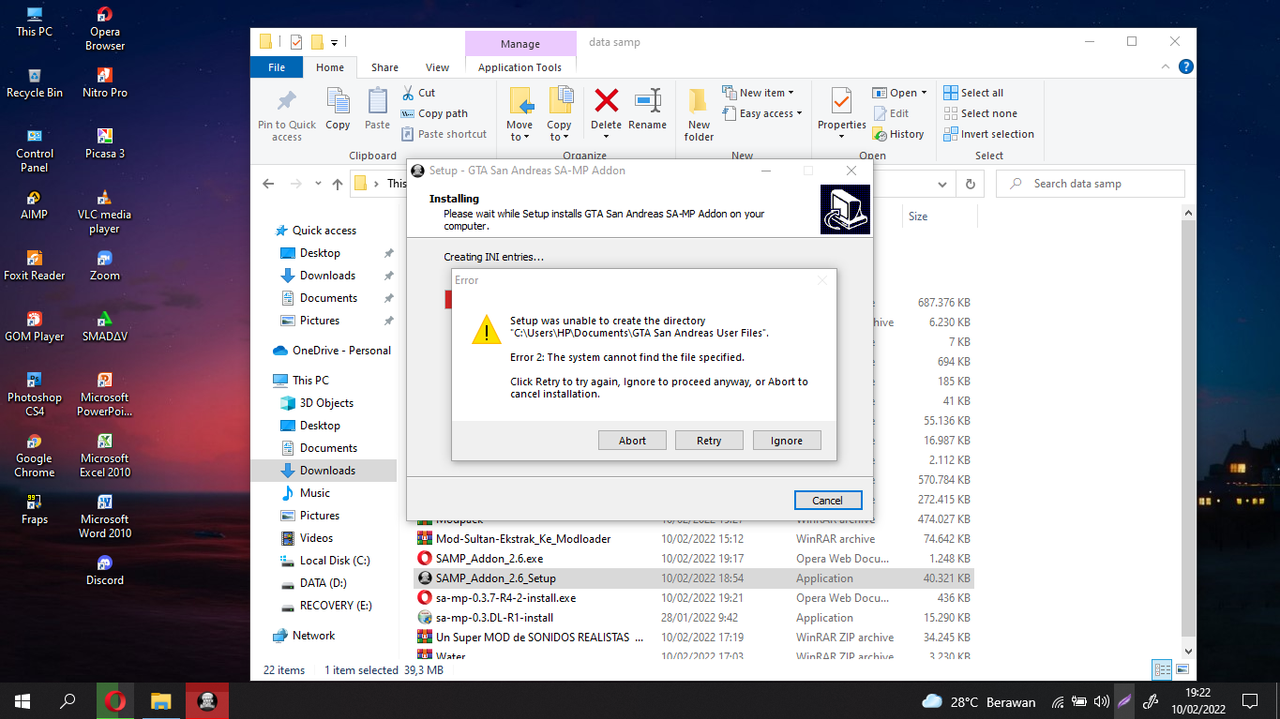Screen dimensions: 1280x719
Task: Click the Search data samp field
Action: pyautogui.click(x=1090, y=184)
